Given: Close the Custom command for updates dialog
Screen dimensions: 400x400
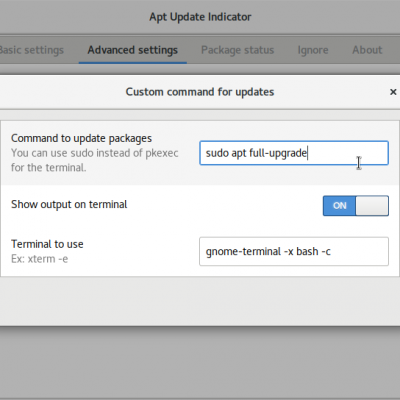Looking at the screenshot, I should [x=393, y=92].
